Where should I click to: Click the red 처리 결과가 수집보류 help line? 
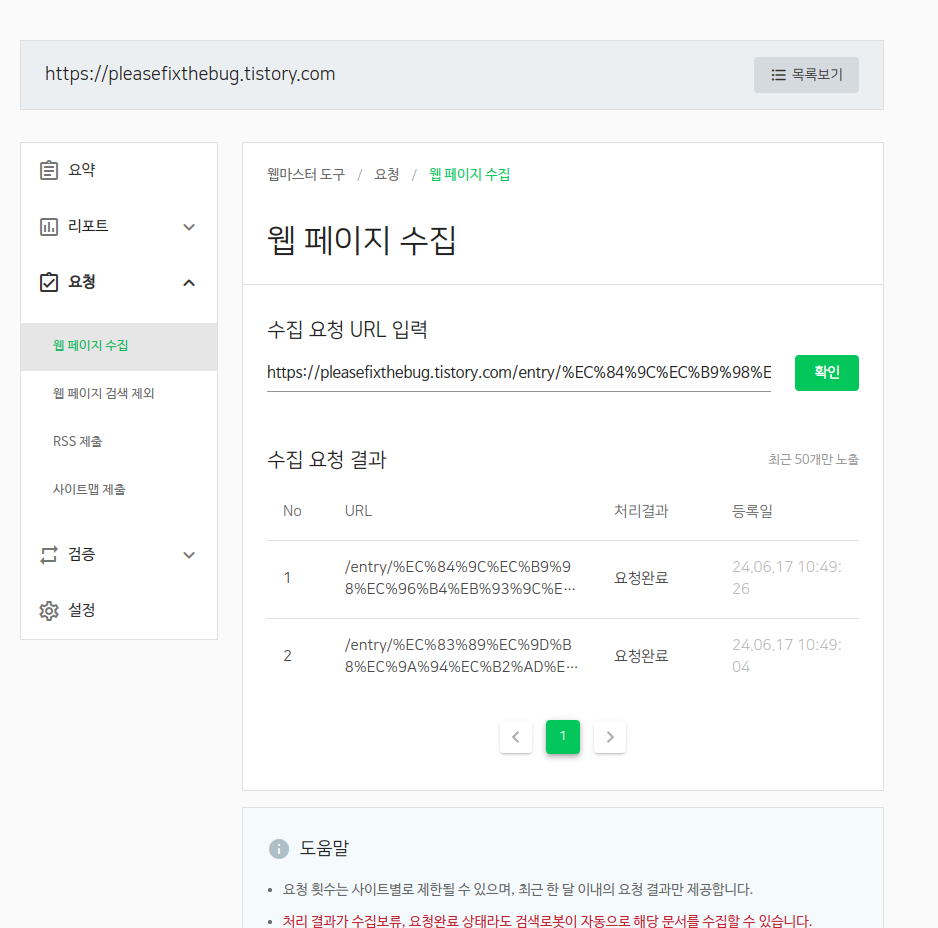point(547,920)
